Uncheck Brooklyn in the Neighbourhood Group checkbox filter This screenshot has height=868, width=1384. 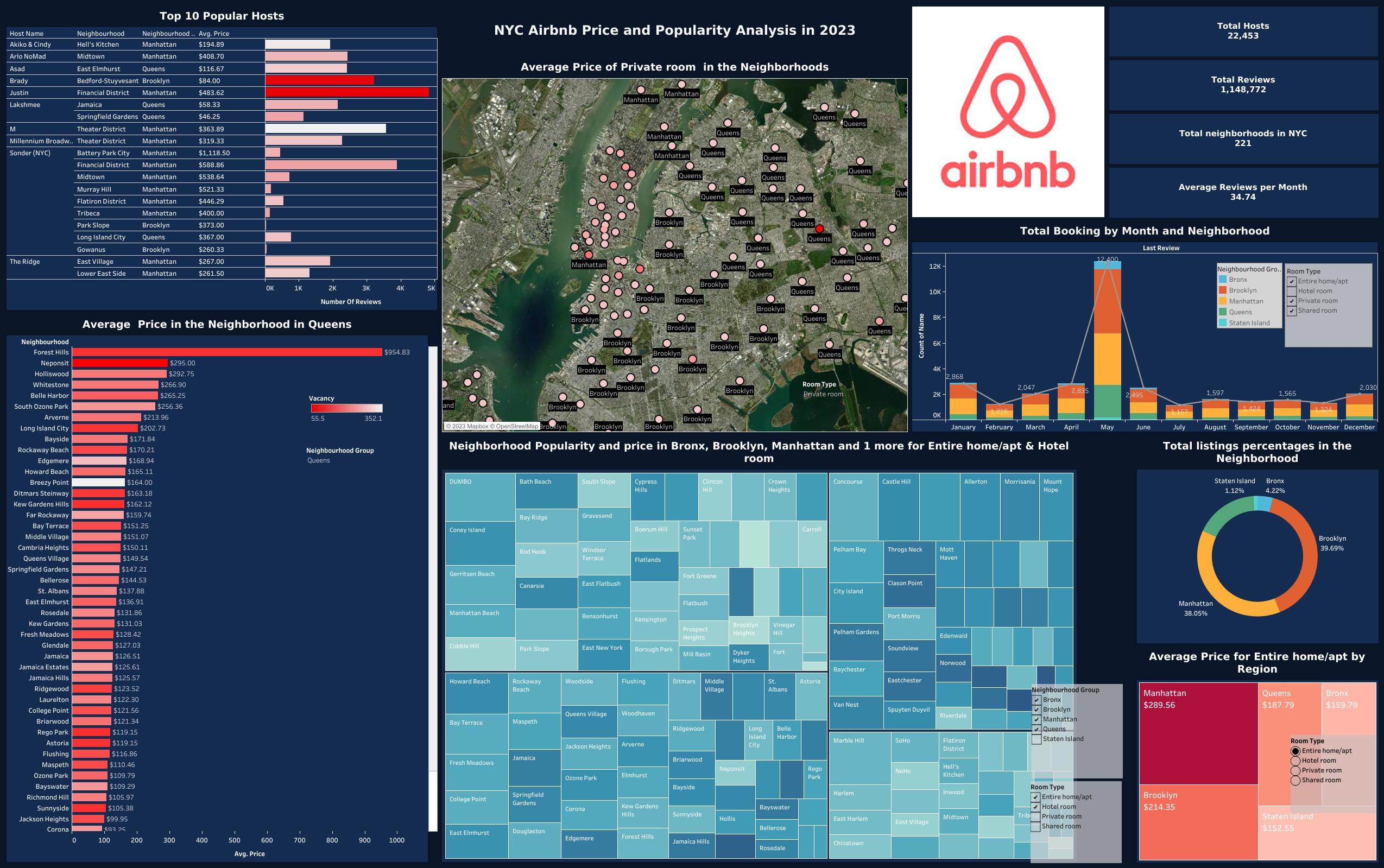(1037, 709)
